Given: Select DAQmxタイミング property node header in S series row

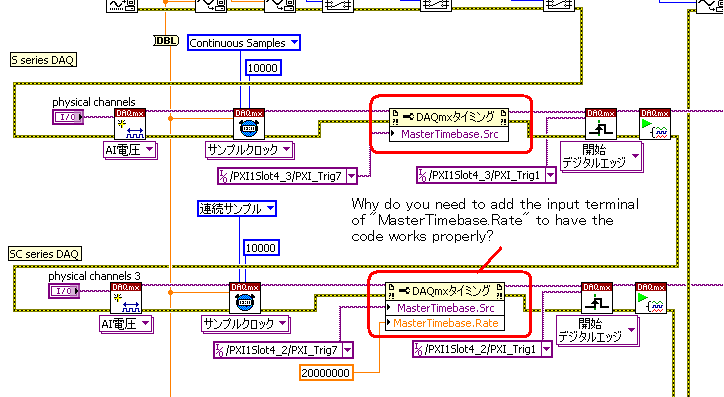Looking at the screenshot, I should pos(449,117).
